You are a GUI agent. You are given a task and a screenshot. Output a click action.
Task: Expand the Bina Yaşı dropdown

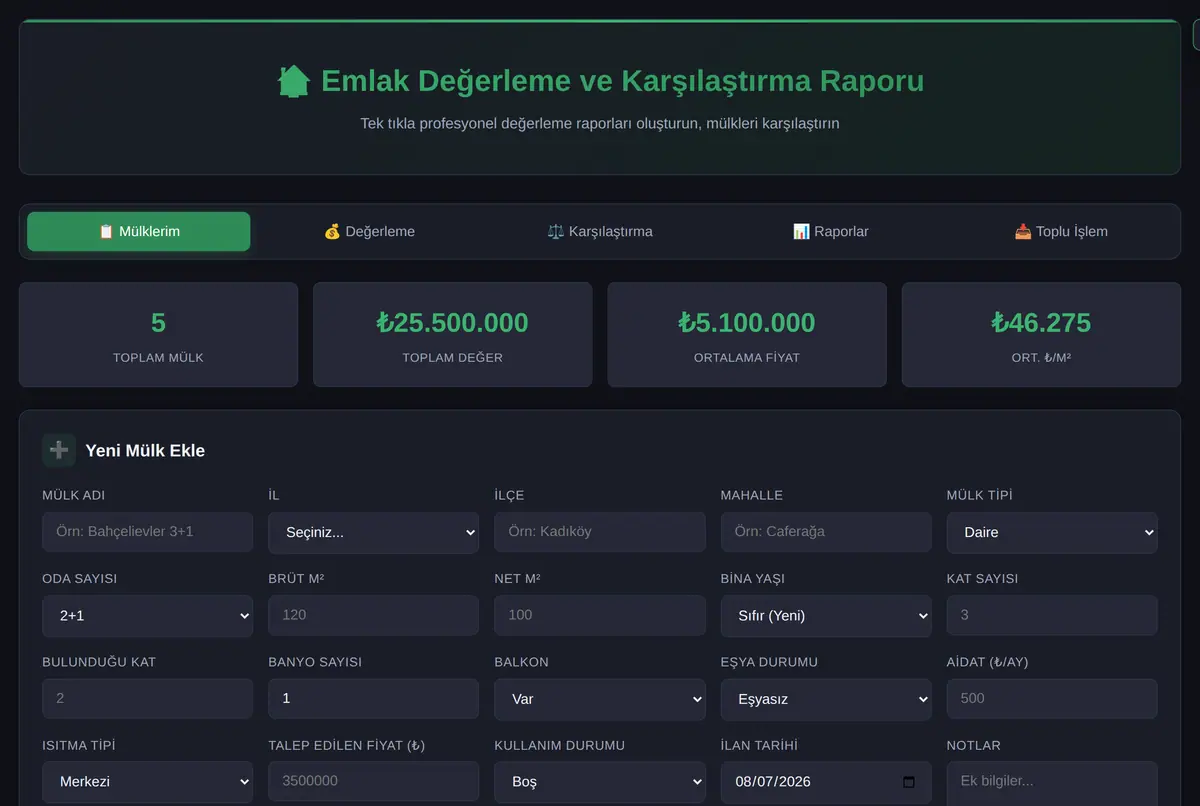(826, 616)
